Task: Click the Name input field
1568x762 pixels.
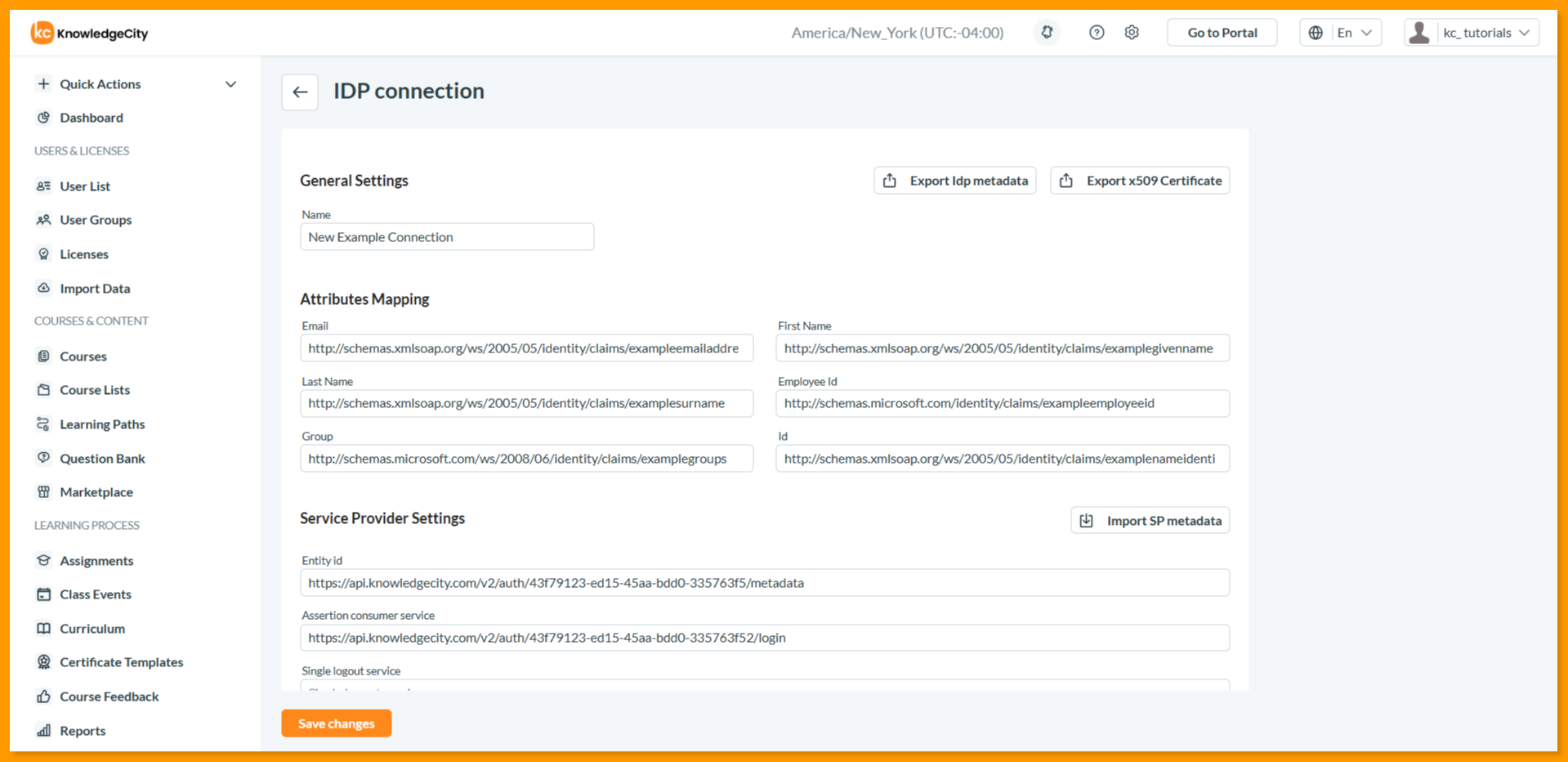Action: coord(447,237)
